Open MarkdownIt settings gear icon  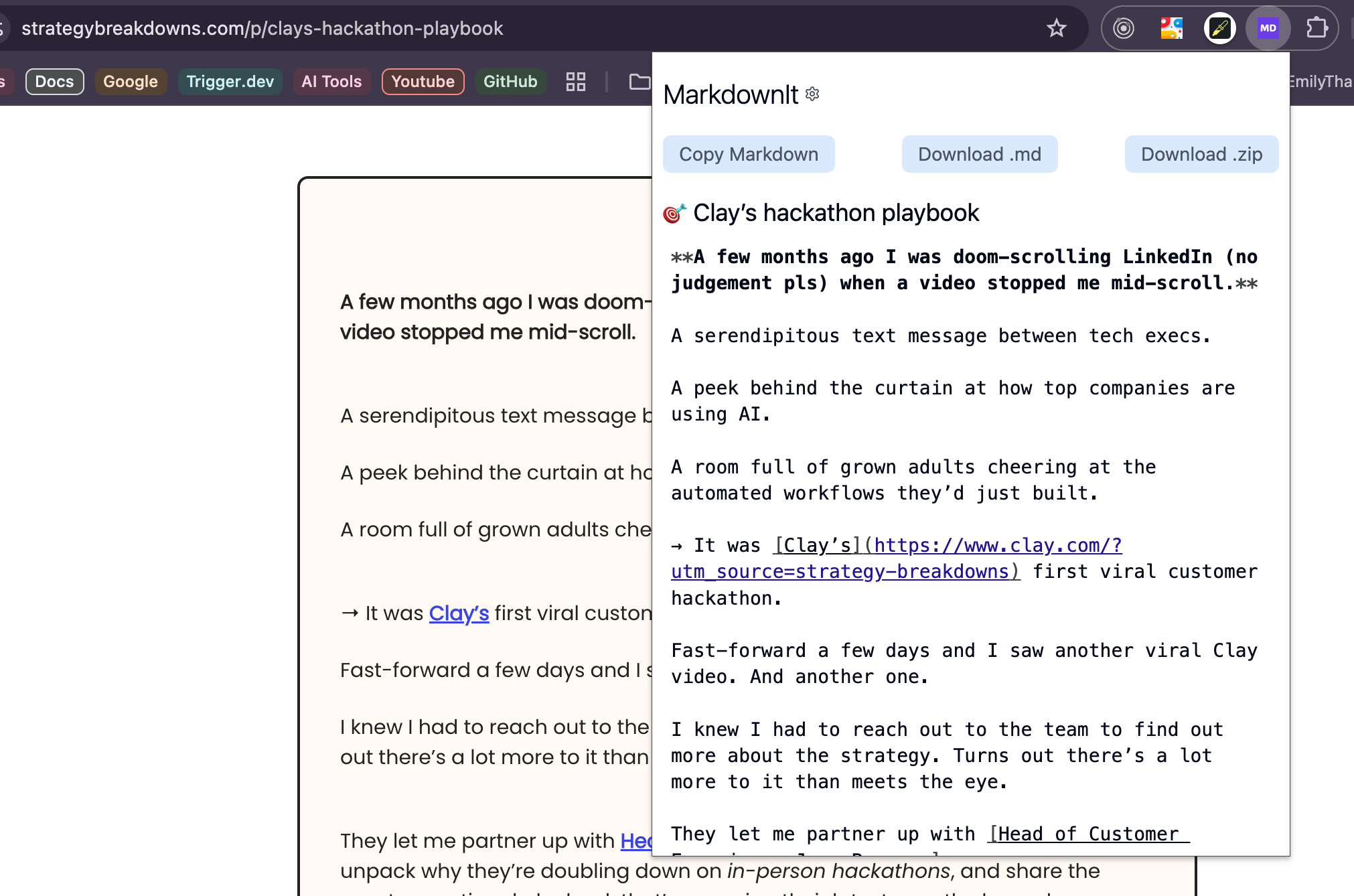812,94
